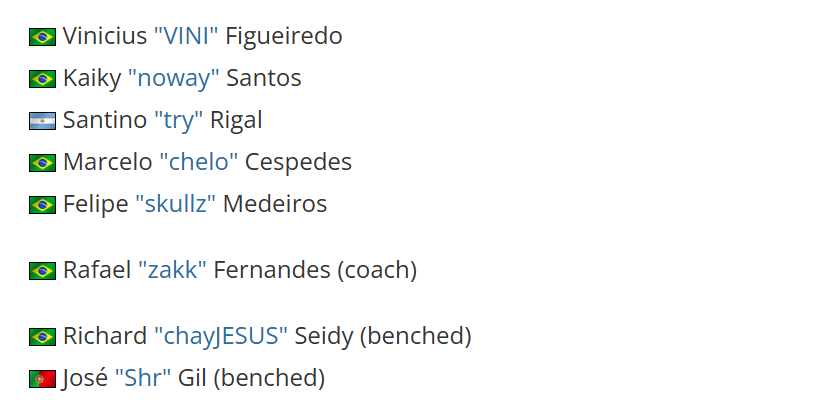This screenshot has height=412, width=832.
Task: Click the Brazil flag beside Richard
Action: 42,337
